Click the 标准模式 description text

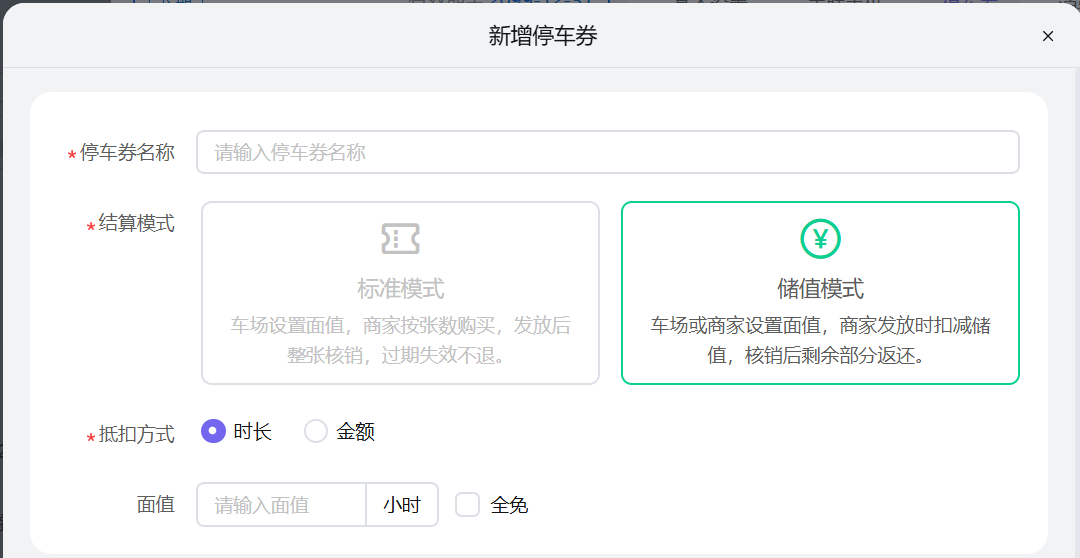400,340
